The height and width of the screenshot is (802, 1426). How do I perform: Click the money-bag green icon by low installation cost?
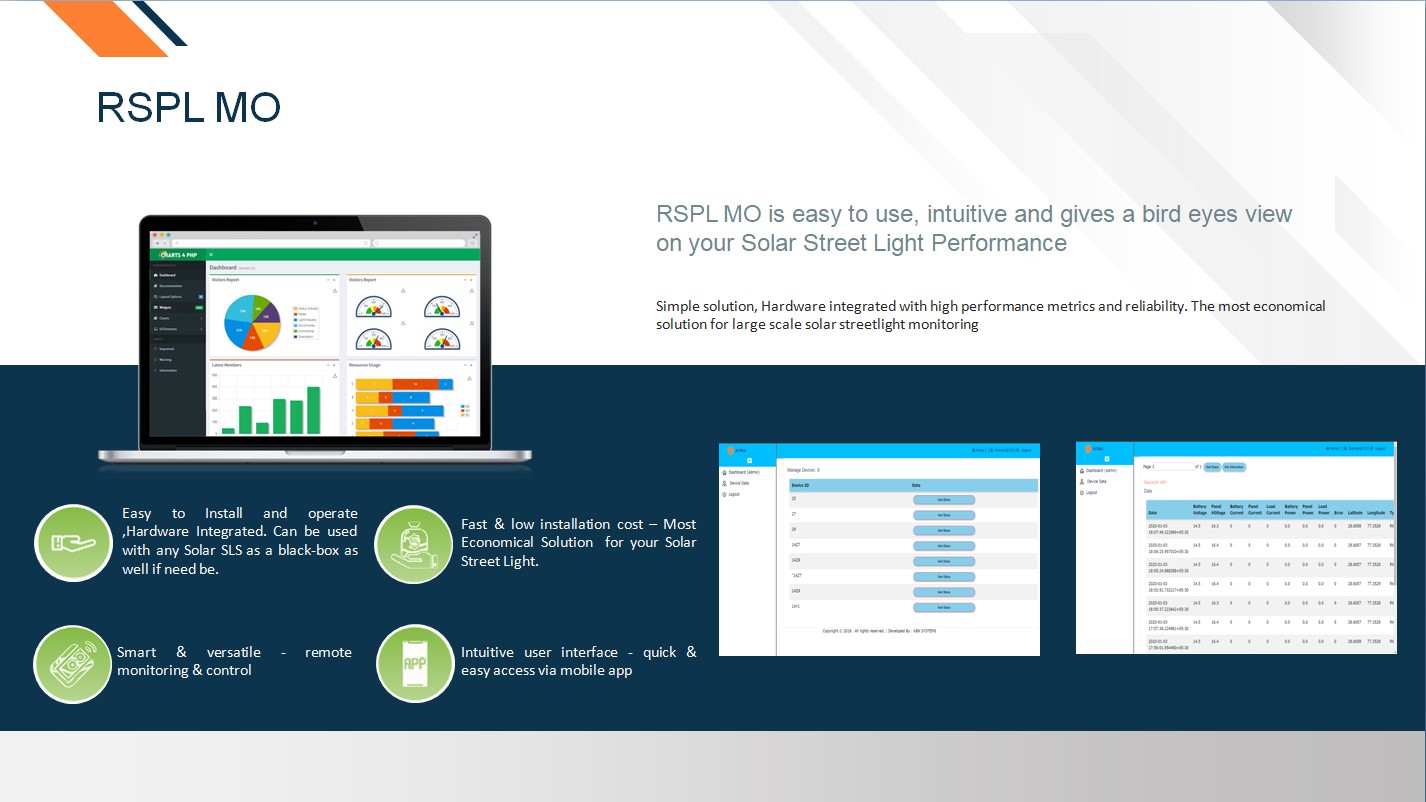tap(413, 543)
